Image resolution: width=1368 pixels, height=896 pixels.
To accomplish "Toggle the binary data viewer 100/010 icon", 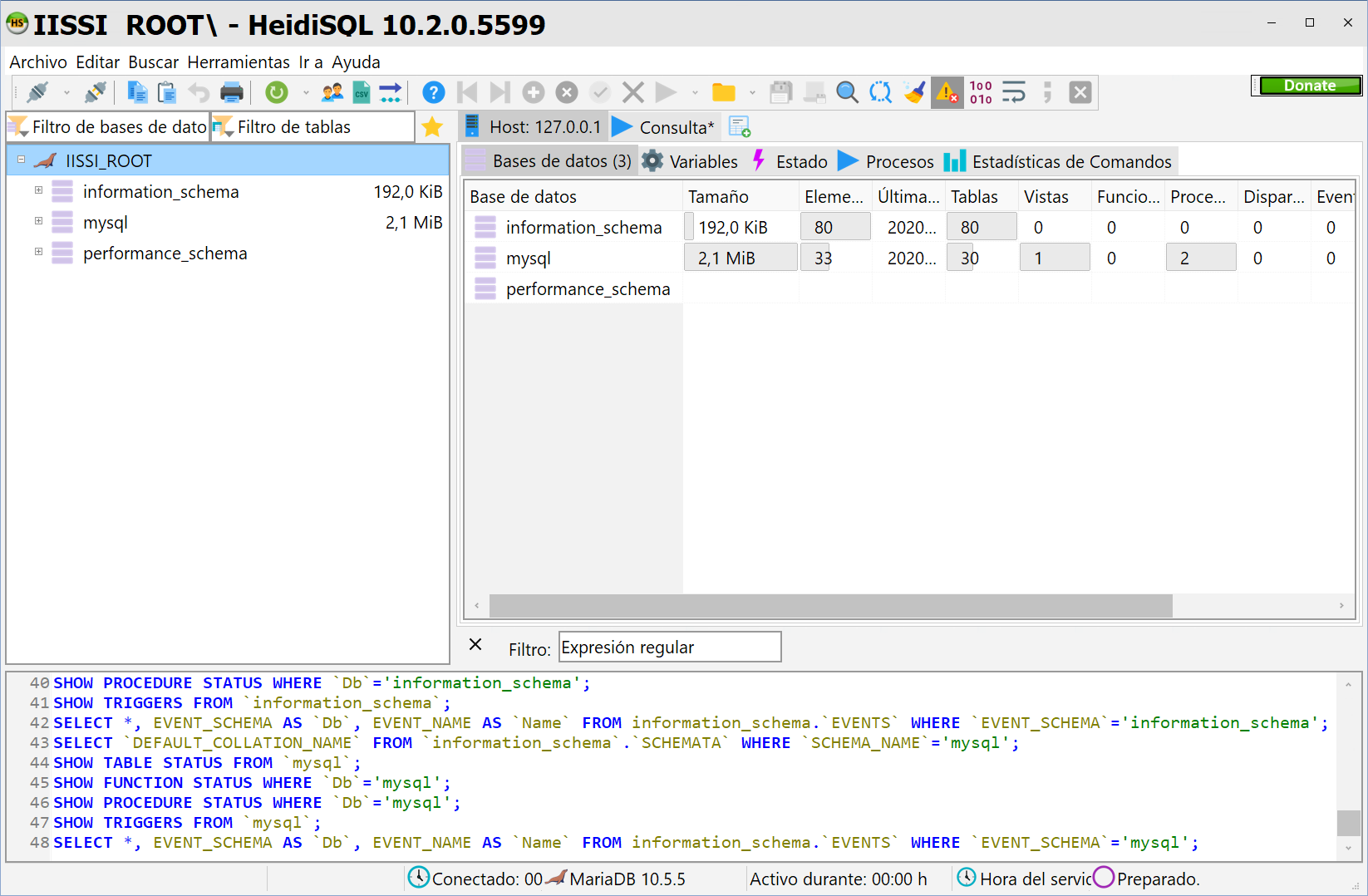I will click(980, 92).
